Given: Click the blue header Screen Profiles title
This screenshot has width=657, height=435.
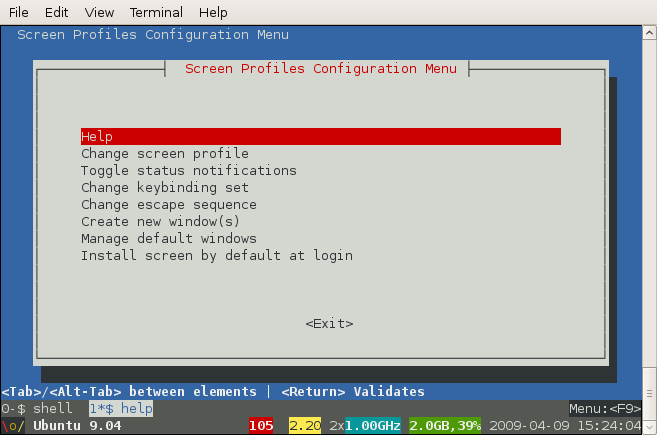Looking at the screenshot, I should [153, 35].
